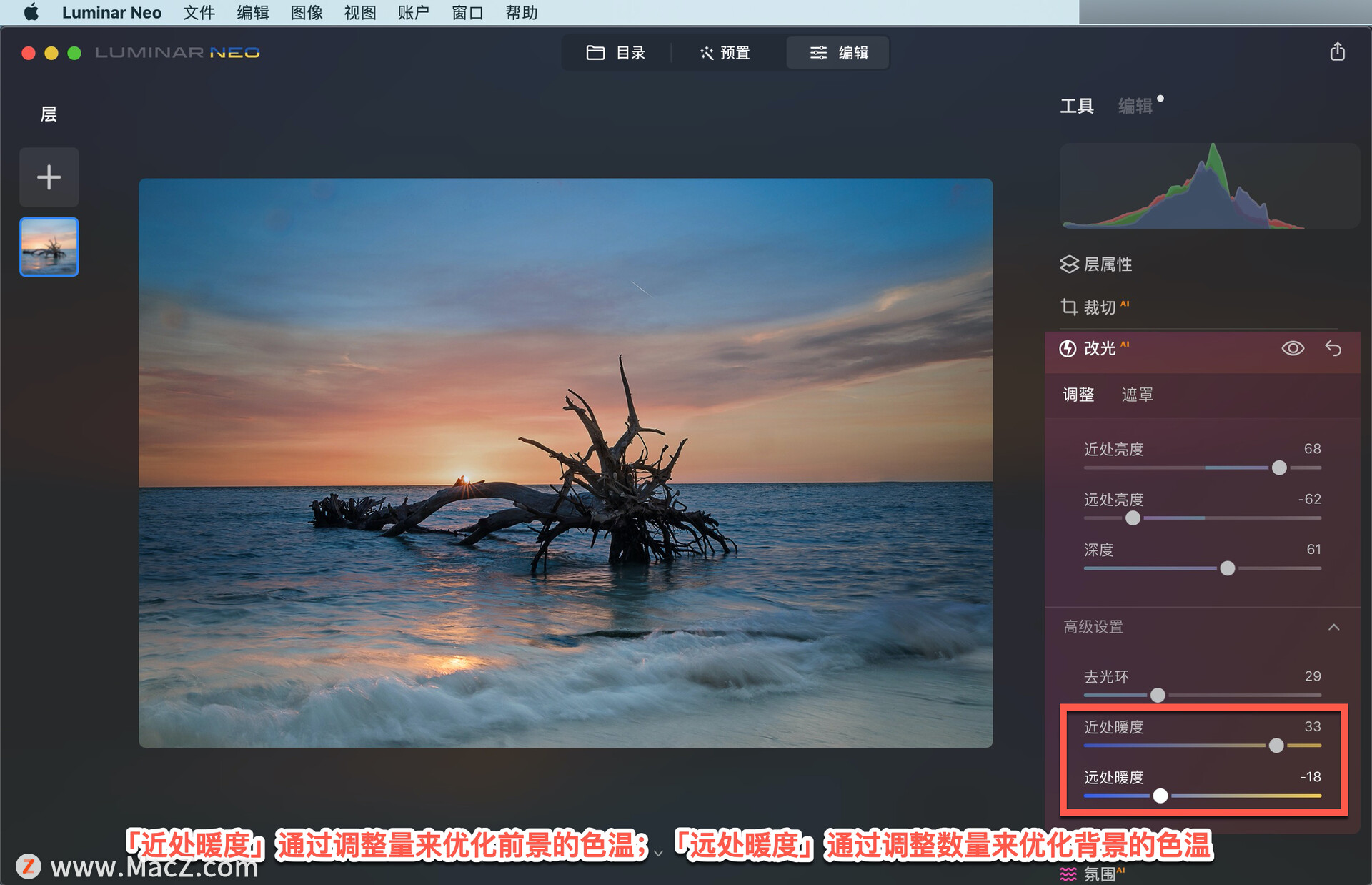Open the 视图 menu

click(x=360, y=12)
